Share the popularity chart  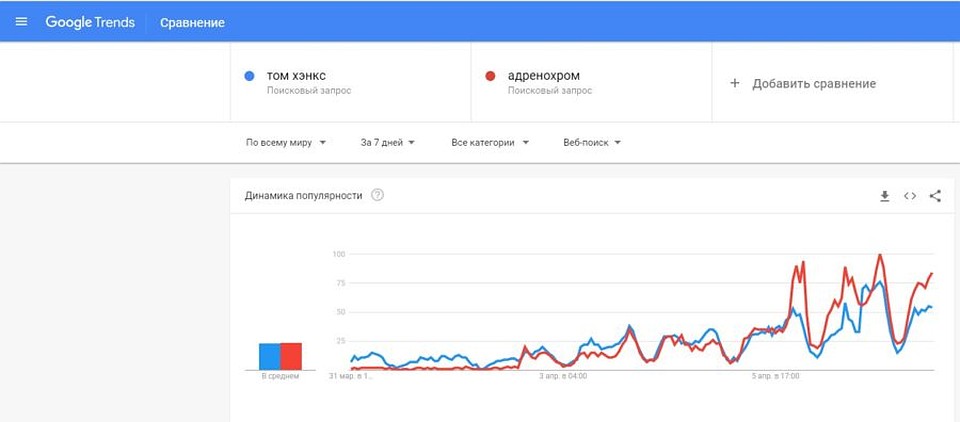tap(935, 196)
